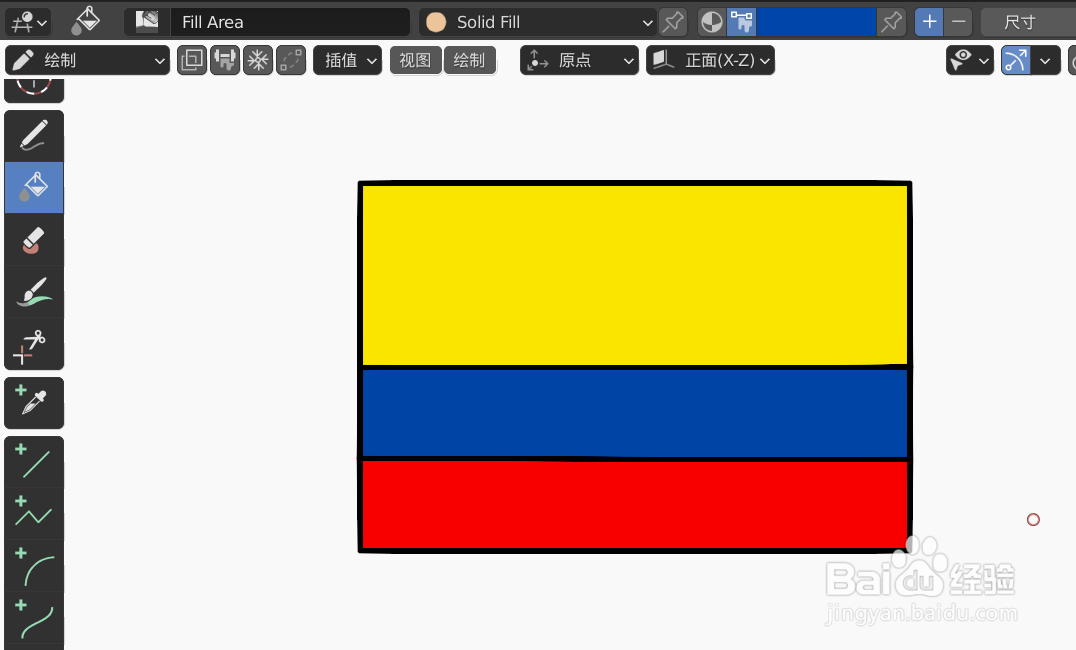
Task: Switch to Material color mode
Action: coord(712,22)
